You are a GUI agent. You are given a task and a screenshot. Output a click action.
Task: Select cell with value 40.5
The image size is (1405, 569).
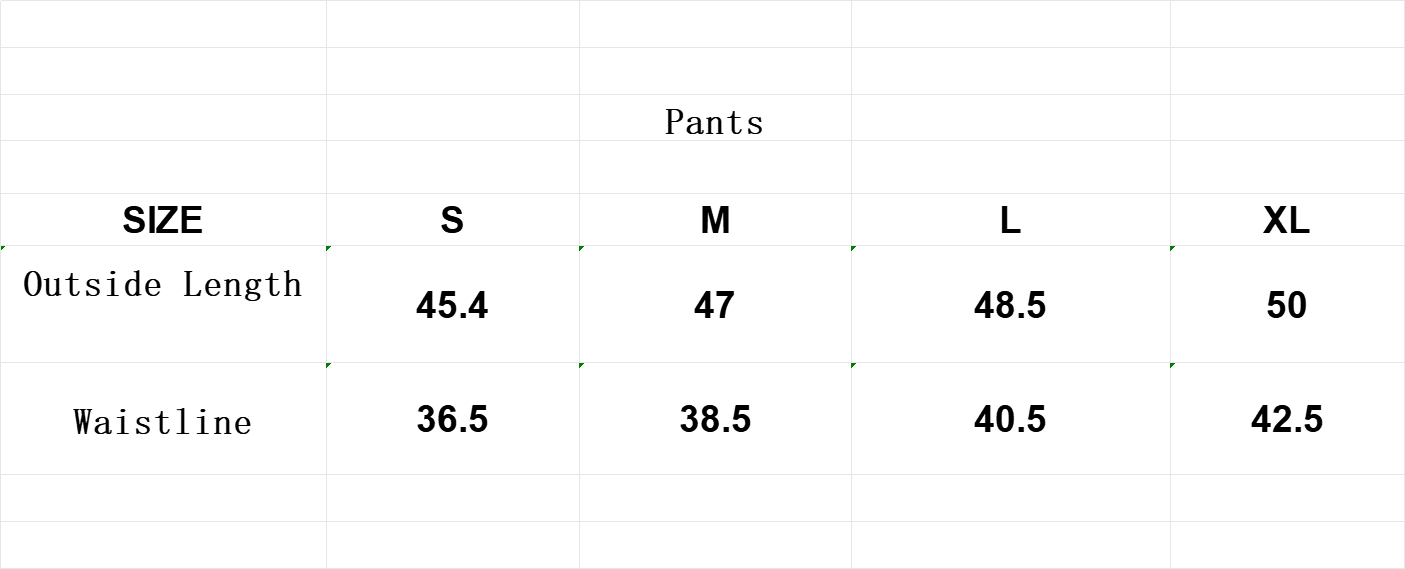coord(1010,418)
